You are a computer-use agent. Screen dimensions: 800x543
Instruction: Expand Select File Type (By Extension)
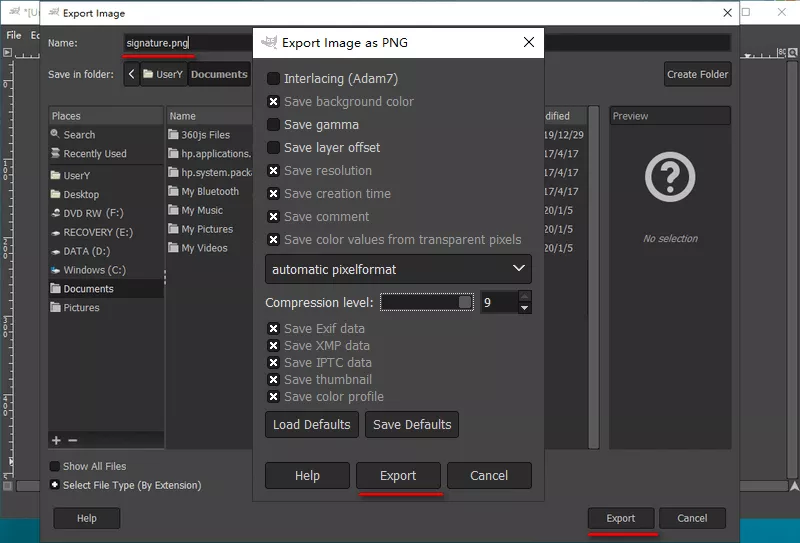55,485
